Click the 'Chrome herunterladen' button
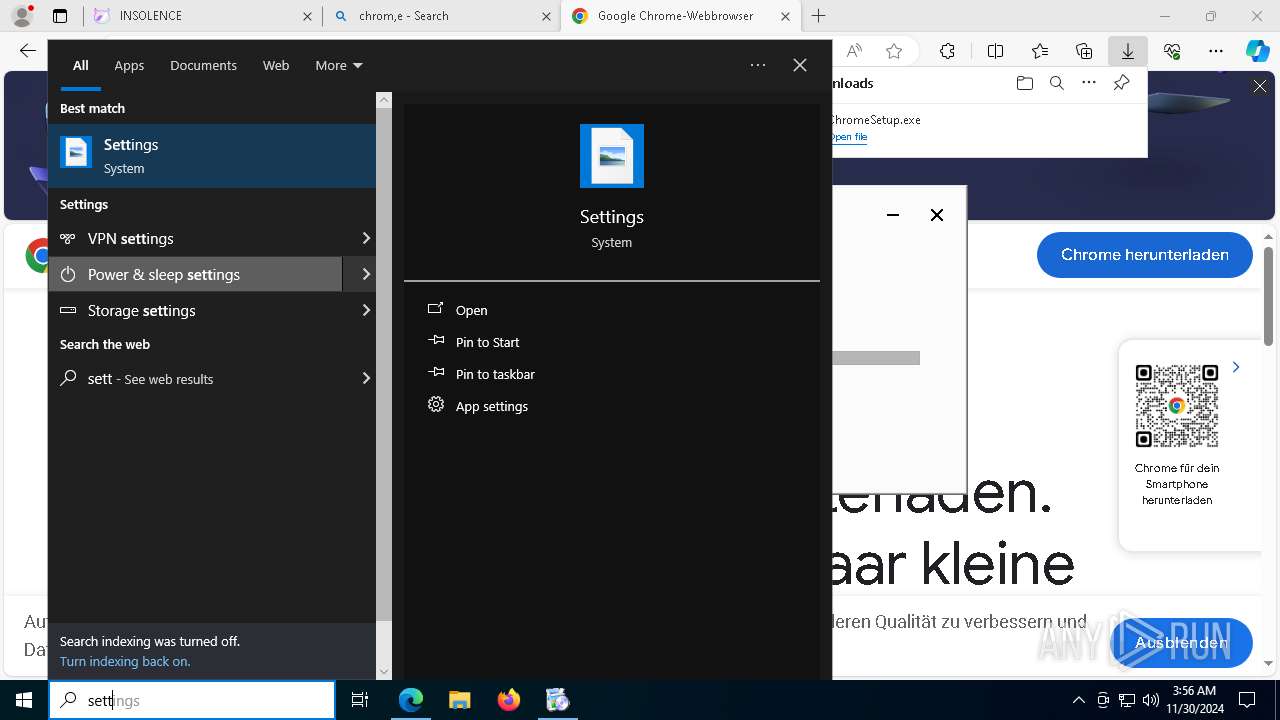This screenshot has height=720, width=1280. click(x=1145, y=255)
